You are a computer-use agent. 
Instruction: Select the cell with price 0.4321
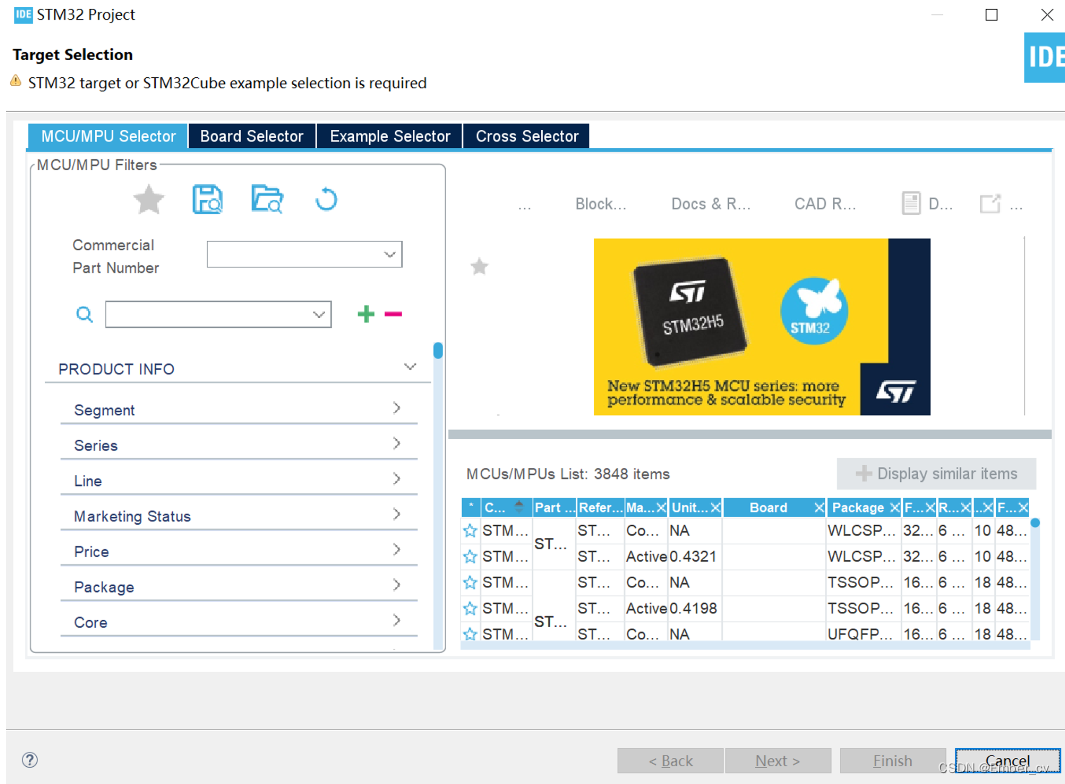(693, 556)
